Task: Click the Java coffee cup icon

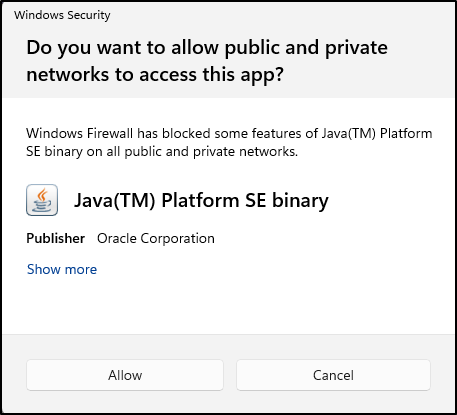Action: [x=42, y=200]
